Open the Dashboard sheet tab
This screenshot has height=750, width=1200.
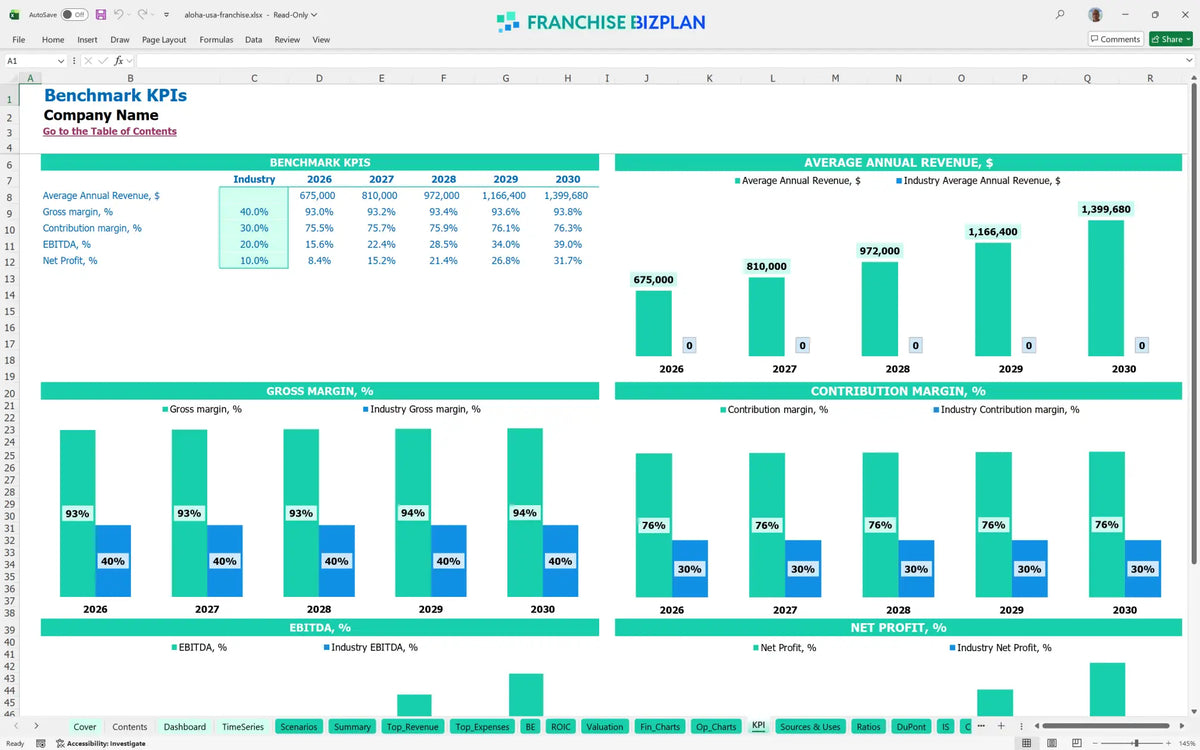[185, 727]
